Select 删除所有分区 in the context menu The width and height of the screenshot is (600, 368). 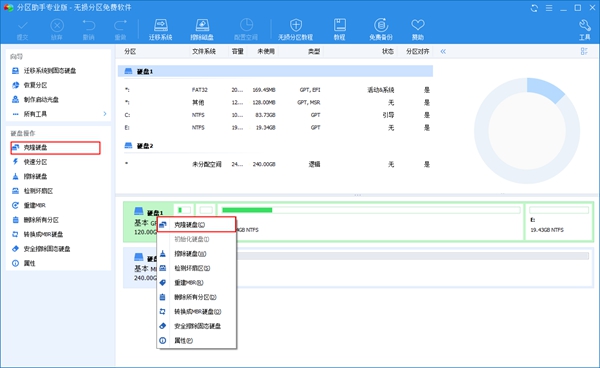click(x=197, y=297)
